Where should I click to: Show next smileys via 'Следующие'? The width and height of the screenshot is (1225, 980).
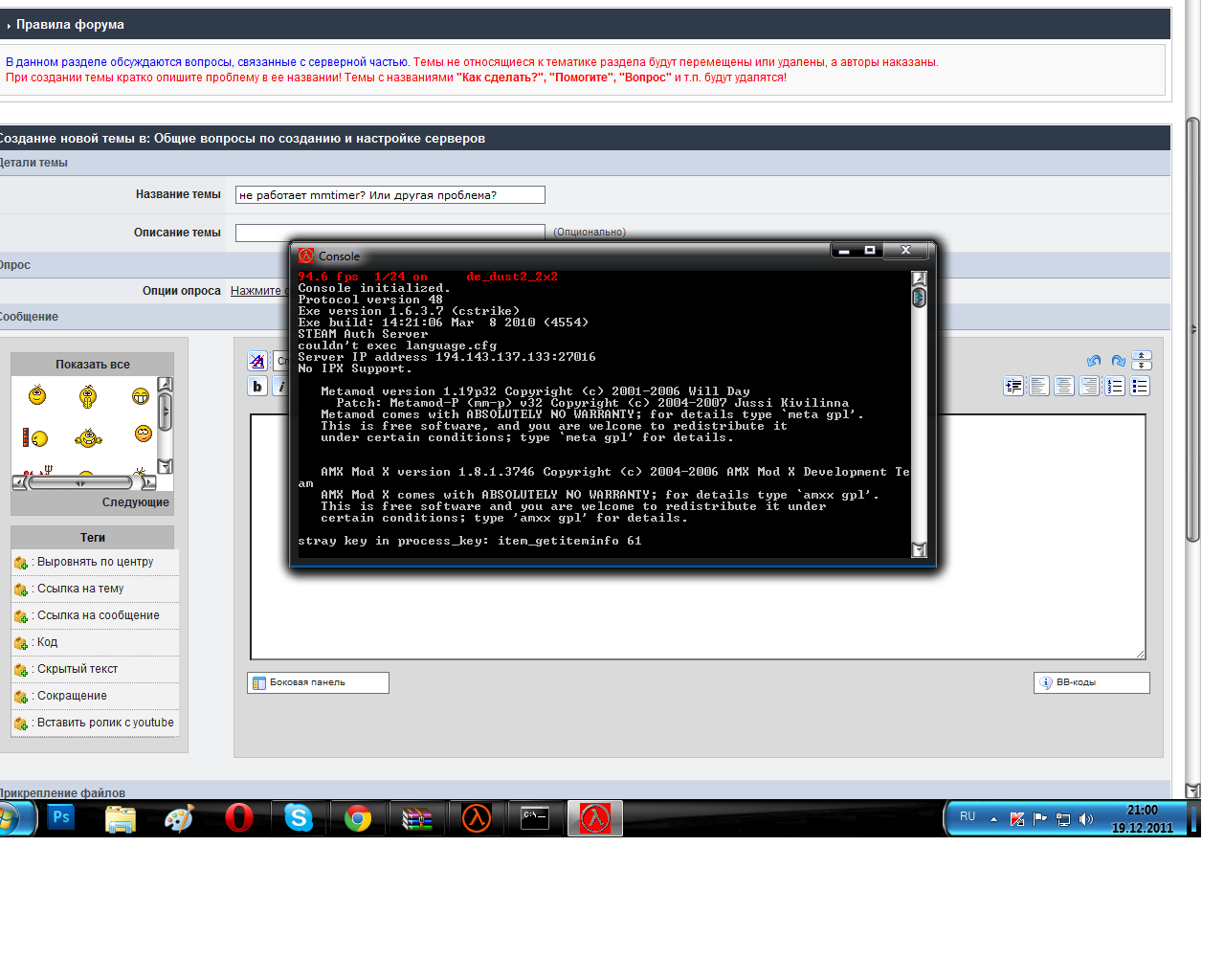(136, 502)
